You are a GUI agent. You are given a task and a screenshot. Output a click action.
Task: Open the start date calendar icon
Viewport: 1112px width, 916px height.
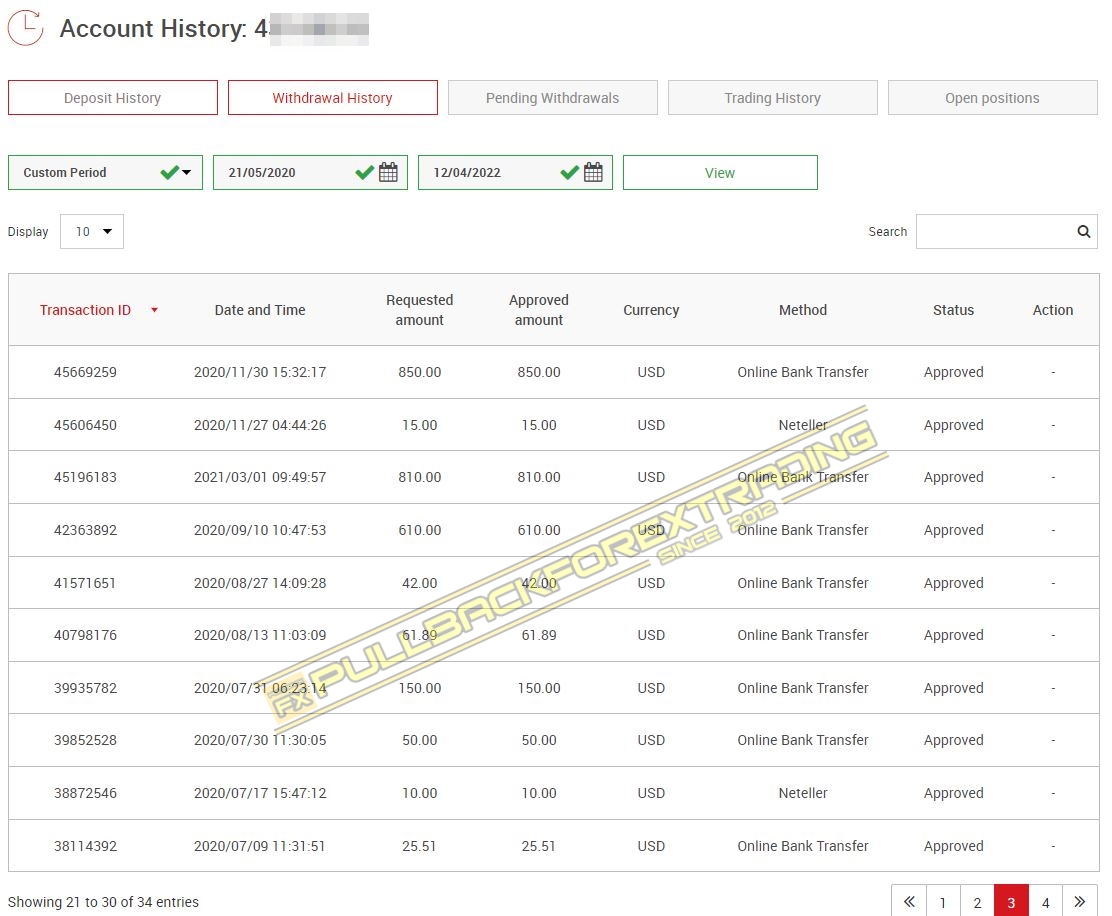(x=388, y=172)
